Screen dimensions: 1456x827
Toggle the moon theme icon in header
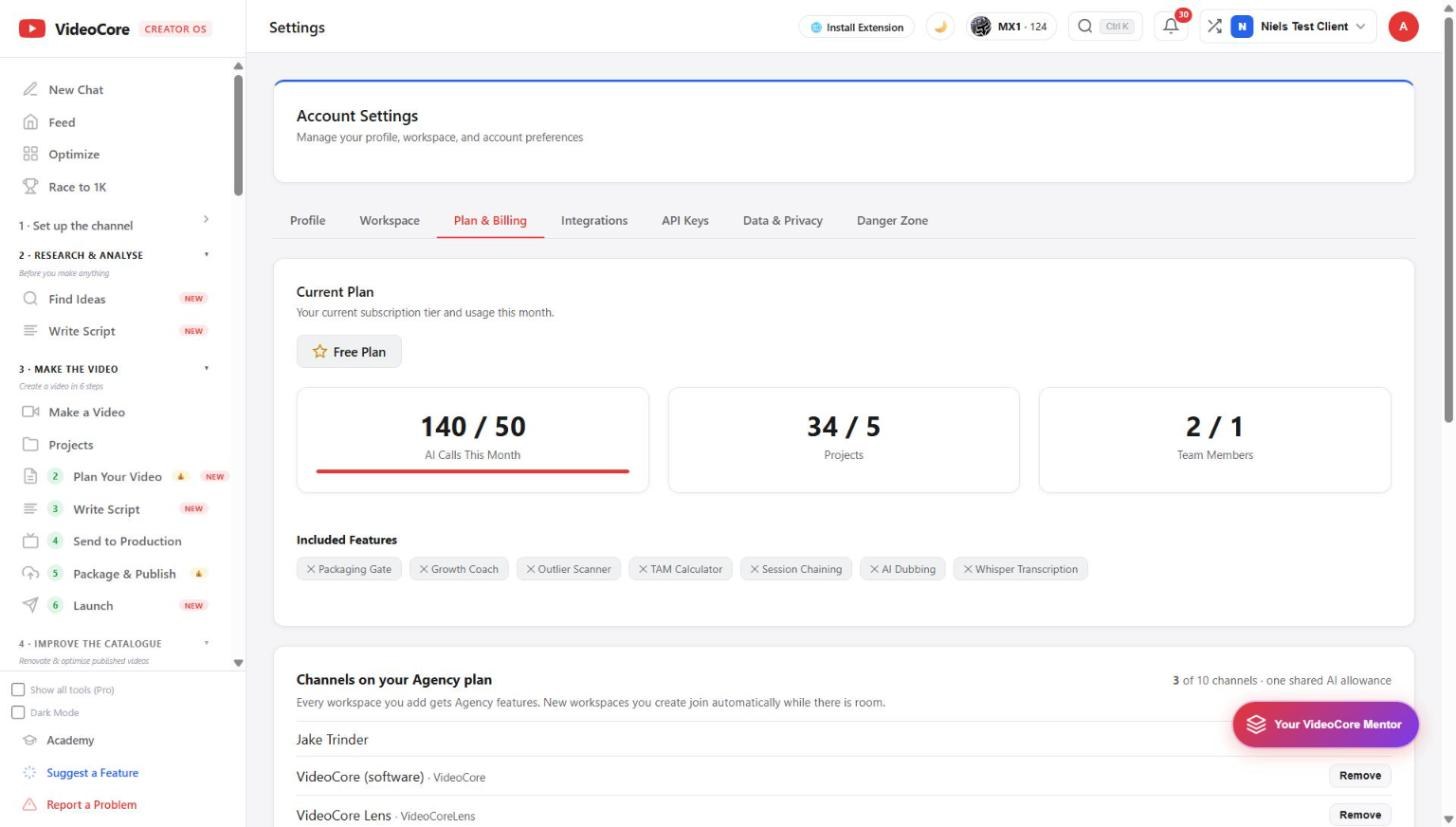coord(939,27)
